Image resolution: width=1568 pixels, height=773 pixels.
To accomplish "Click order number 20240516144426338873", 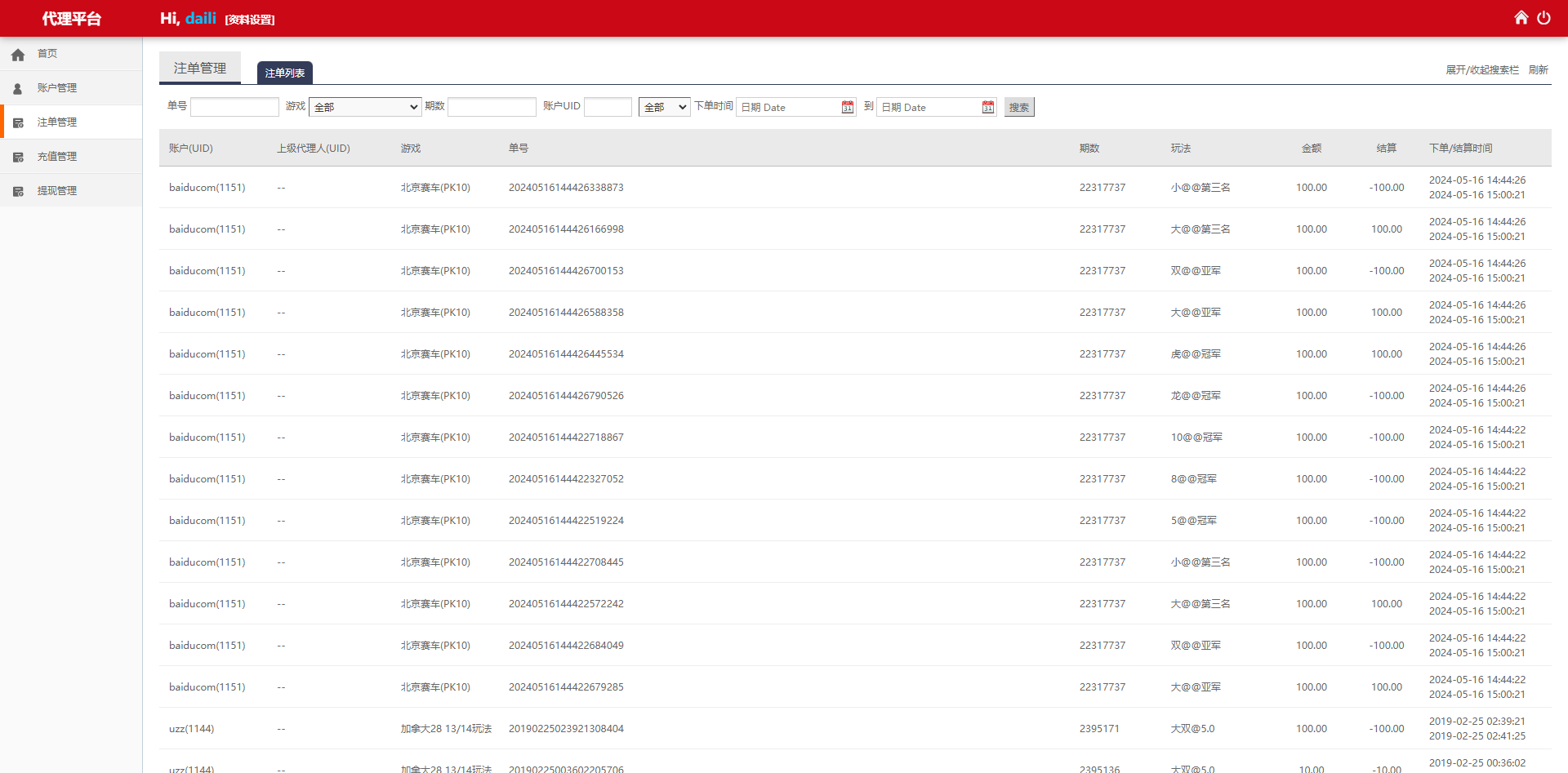I will [x=566, y=188].
